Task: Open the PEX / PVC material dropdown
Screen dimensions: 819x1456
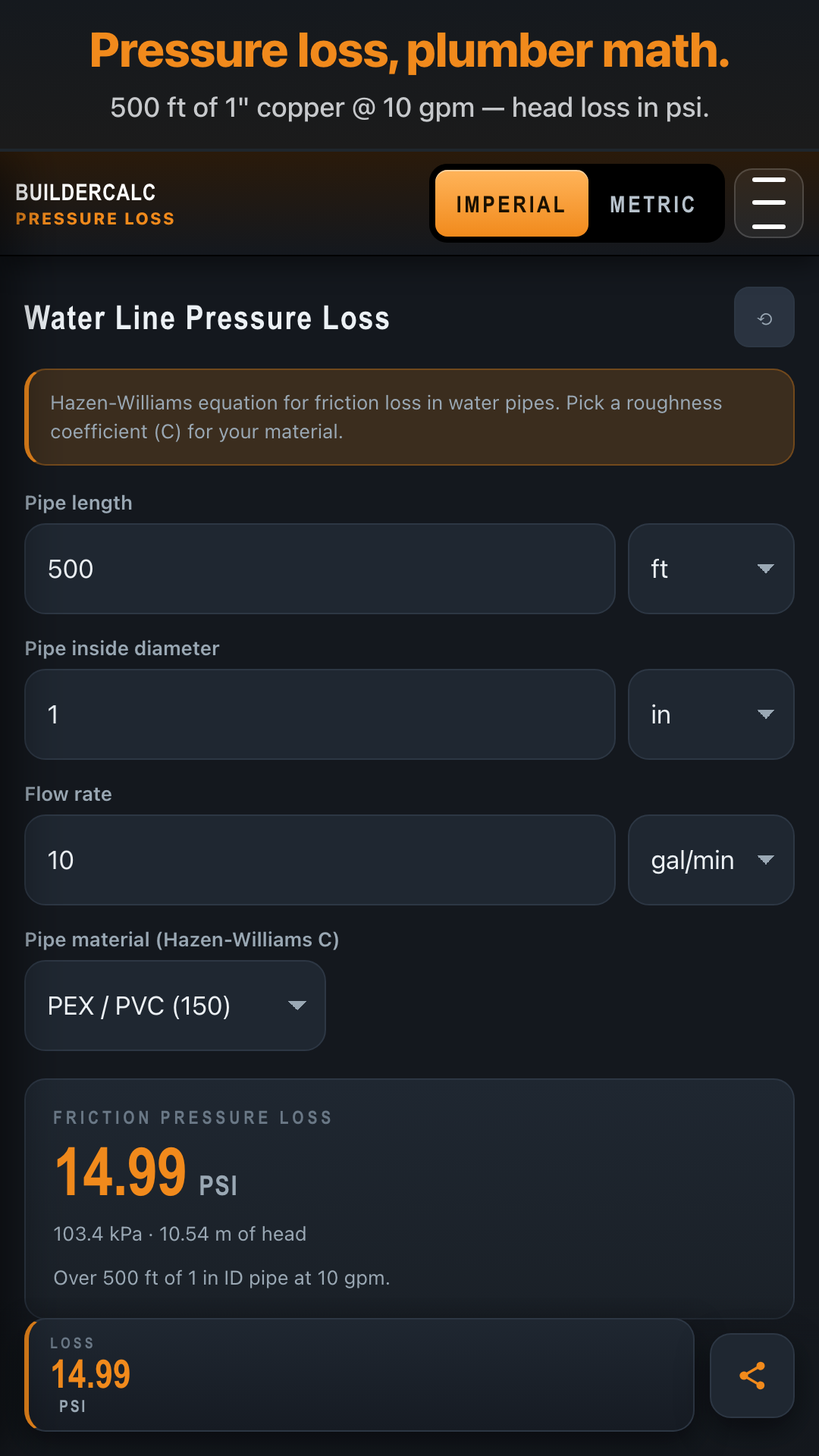Action: coord(174,1006)
